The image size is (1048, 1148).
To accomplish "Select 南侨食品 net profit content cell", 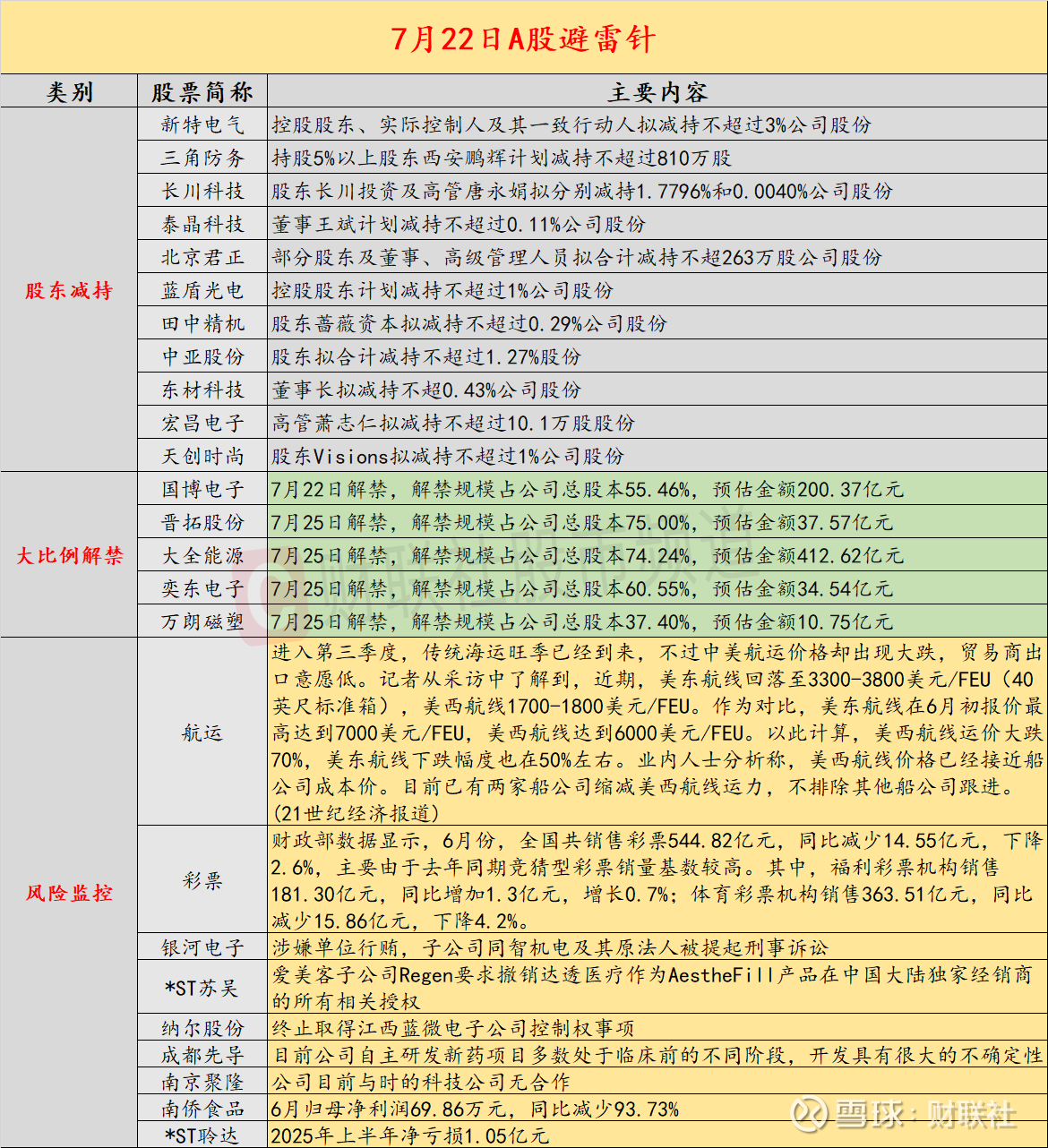I will point(657,1109).
